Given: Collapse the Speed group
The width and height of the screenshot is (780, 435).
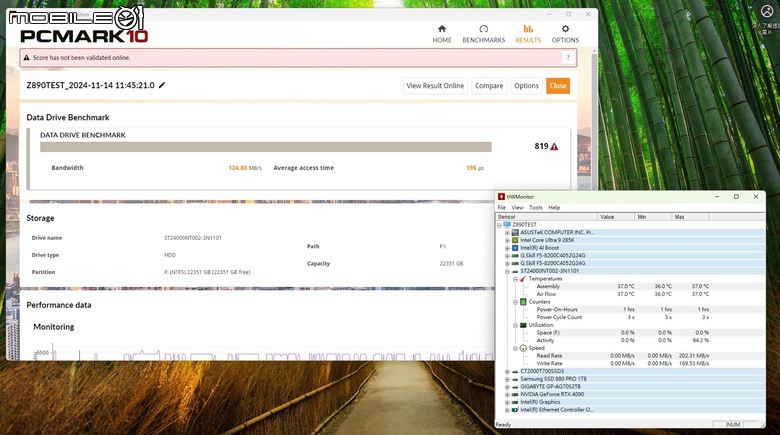Looking at the screenshot, I should point(515,348).
